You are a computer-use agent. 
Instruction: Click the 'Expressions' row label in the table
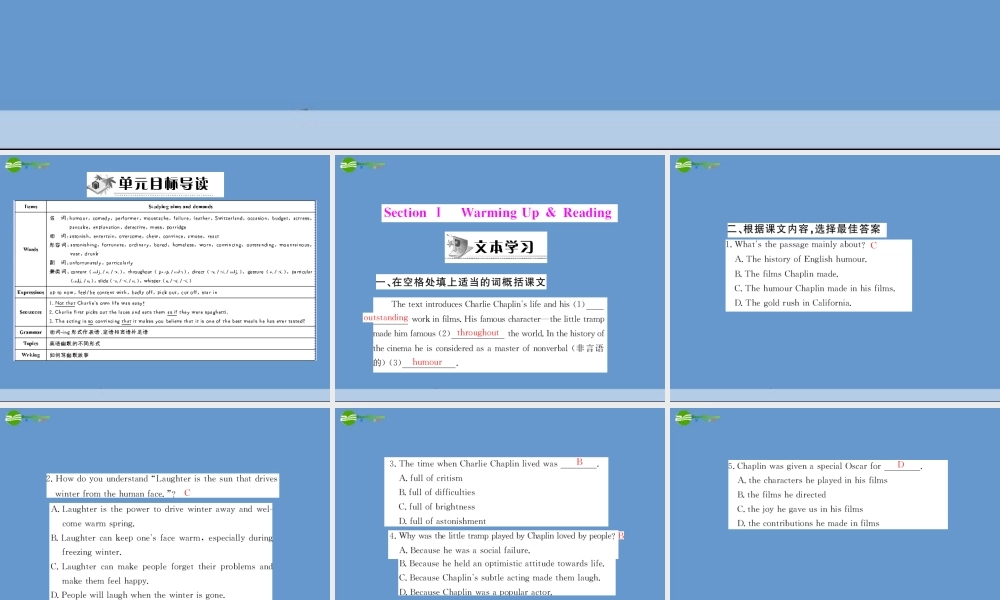pyautogui.click(x=31, y=292)
